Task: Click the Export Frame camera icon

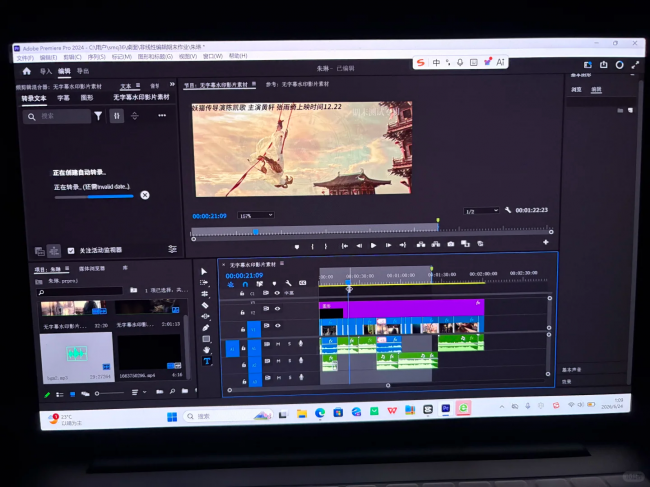Action: click(x=451, y=244)
